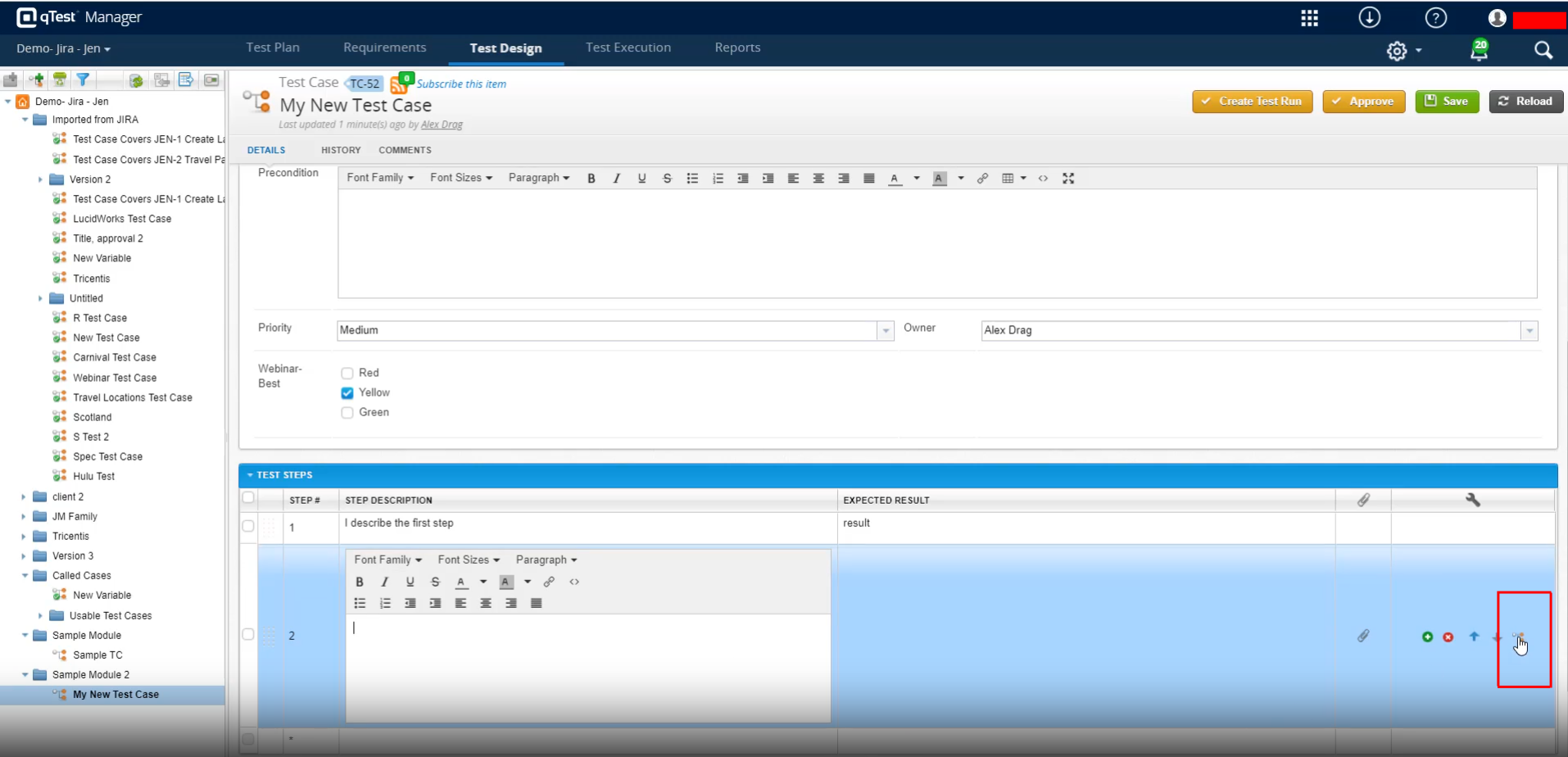Click the insert link icon in Precondition toolbar
1568x757 pixels.
[982, 179]
